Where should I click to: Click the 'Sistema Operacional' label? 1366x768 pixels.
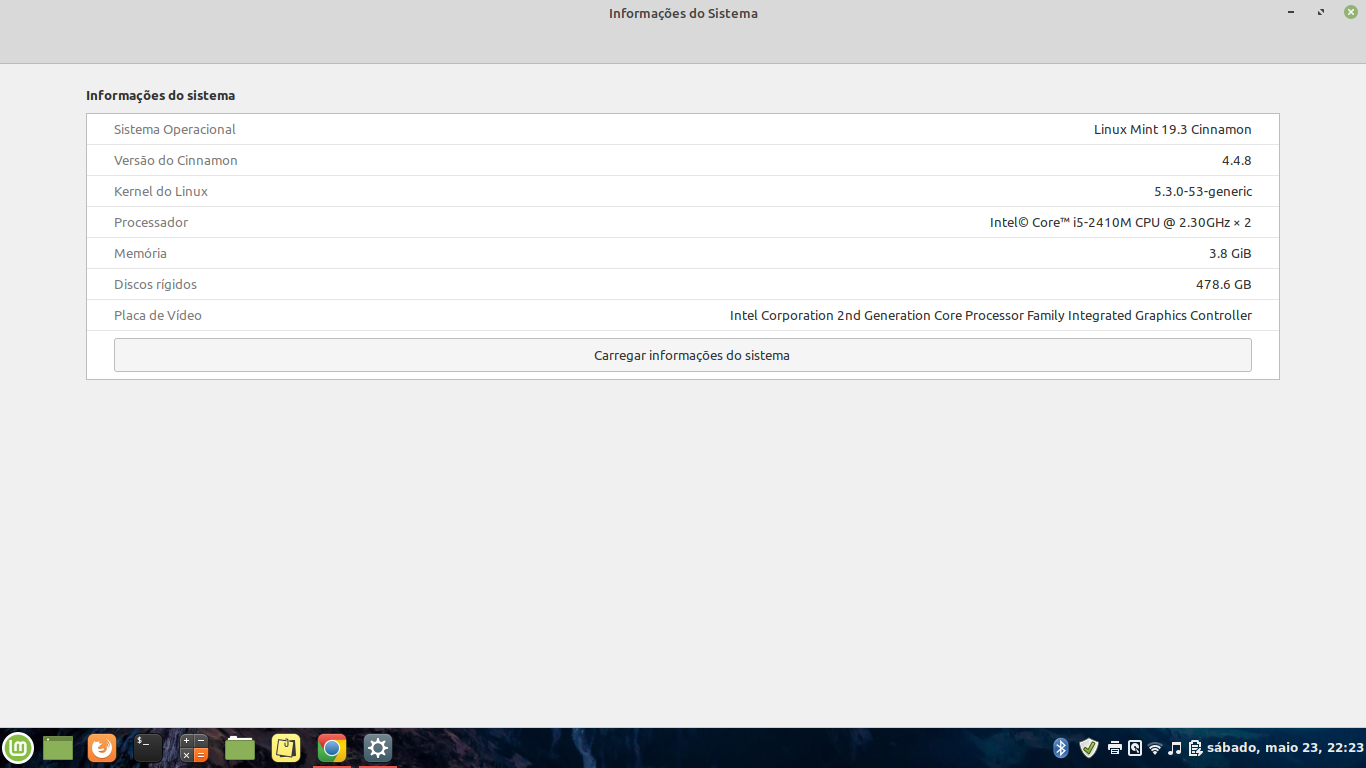175,130
